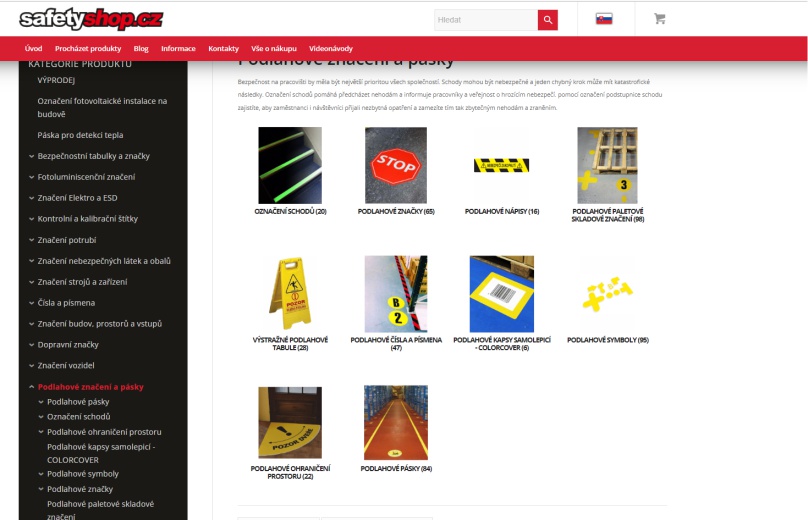Open VÝSTRAŽNÉ PODLAHOVÉ TABULE (28) link

290,344
